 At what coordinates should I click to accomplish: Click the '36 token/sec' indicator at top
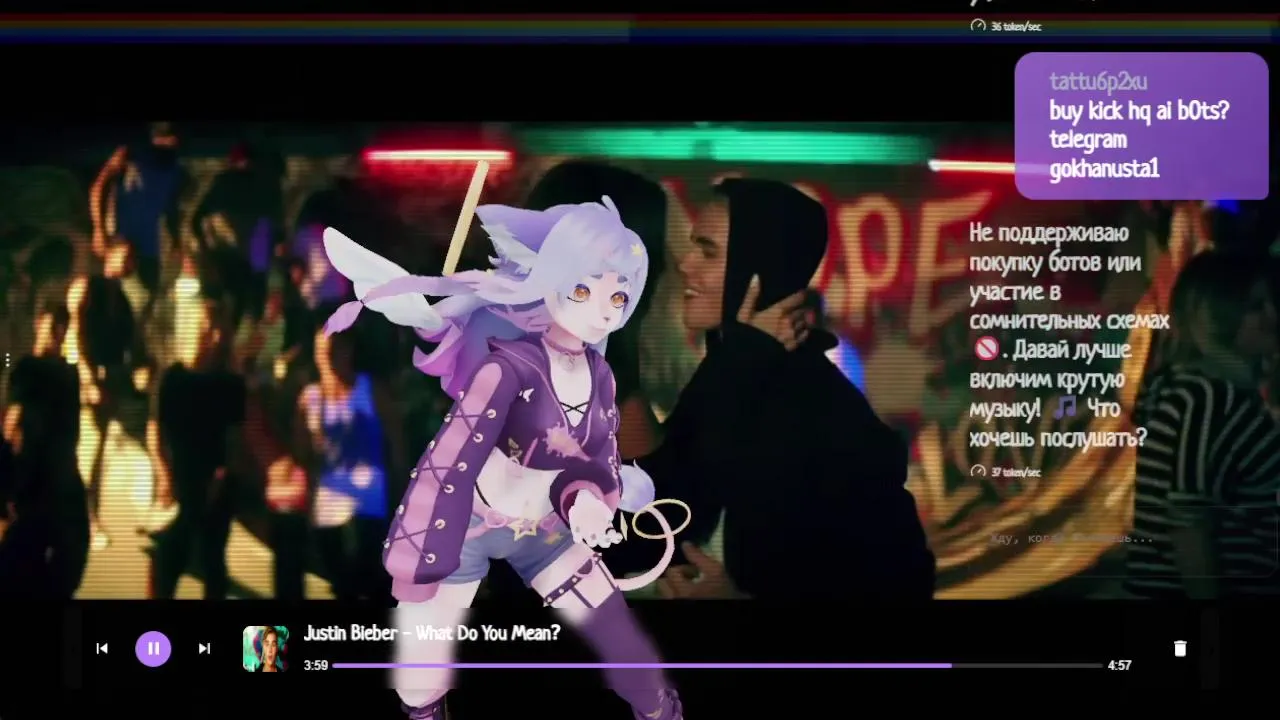coord(1006,26)
